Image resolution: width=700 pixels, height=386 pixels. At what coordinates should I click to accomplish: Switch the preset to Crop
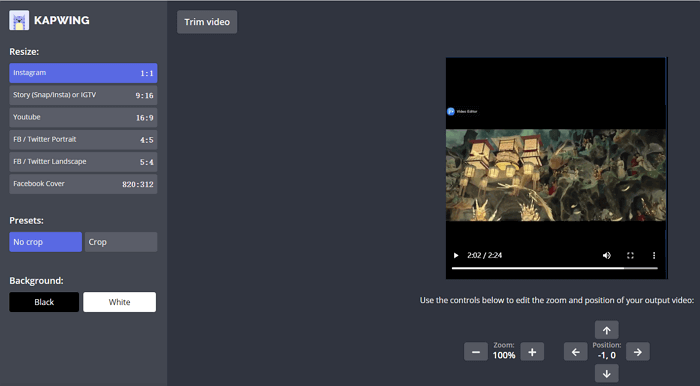tap(121, 242)
